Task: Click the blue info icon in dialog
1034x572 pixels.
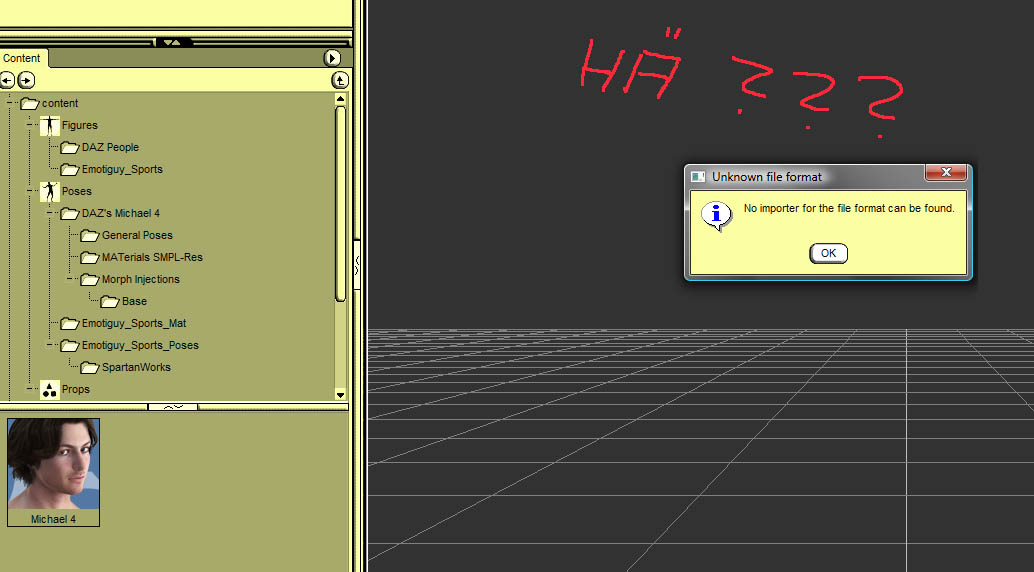Action: click(716, 215)
